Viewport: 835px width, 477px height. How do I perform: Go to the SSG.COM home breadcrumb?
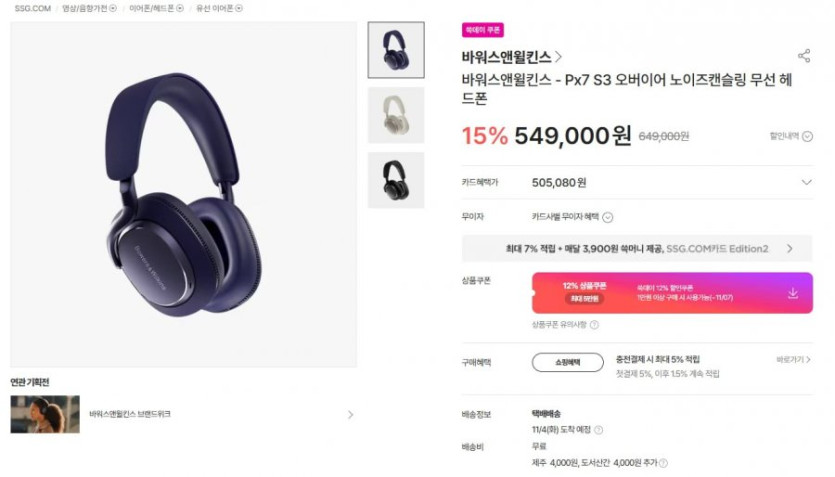pyautogui.click(x=32, y=8)
